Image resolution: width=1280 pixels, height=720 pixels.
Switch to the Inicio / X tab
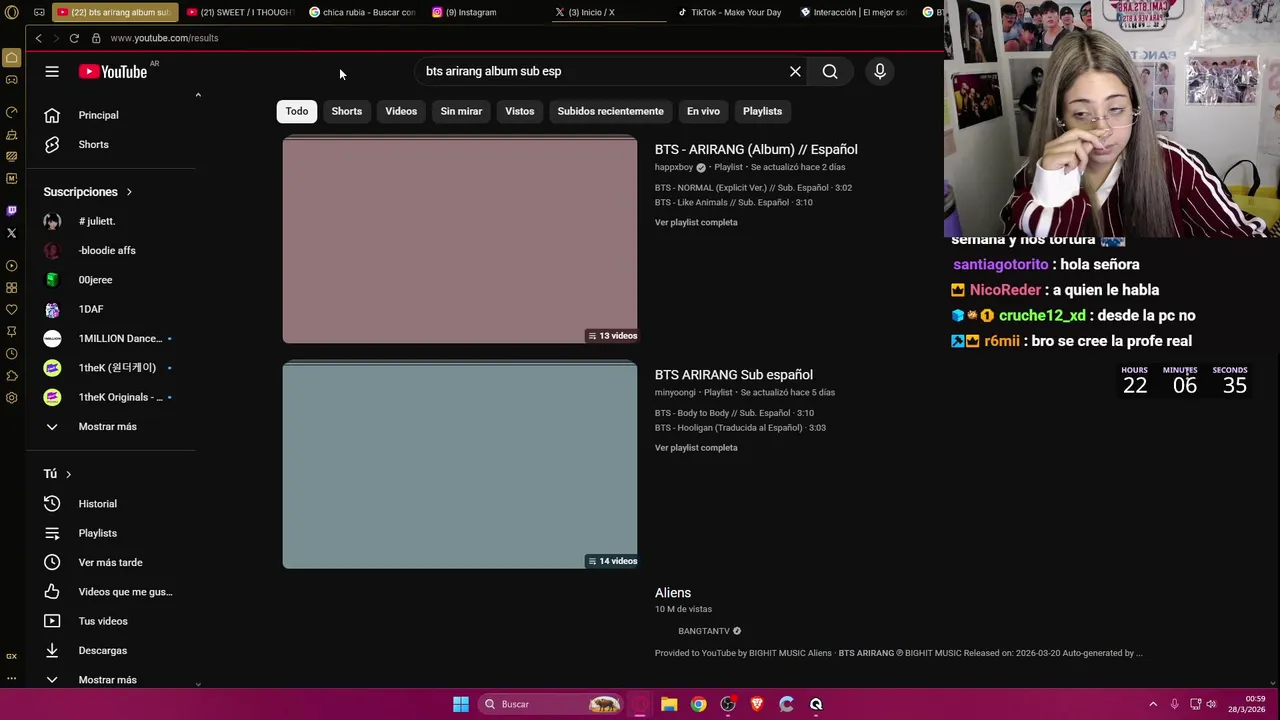(607, 12)
